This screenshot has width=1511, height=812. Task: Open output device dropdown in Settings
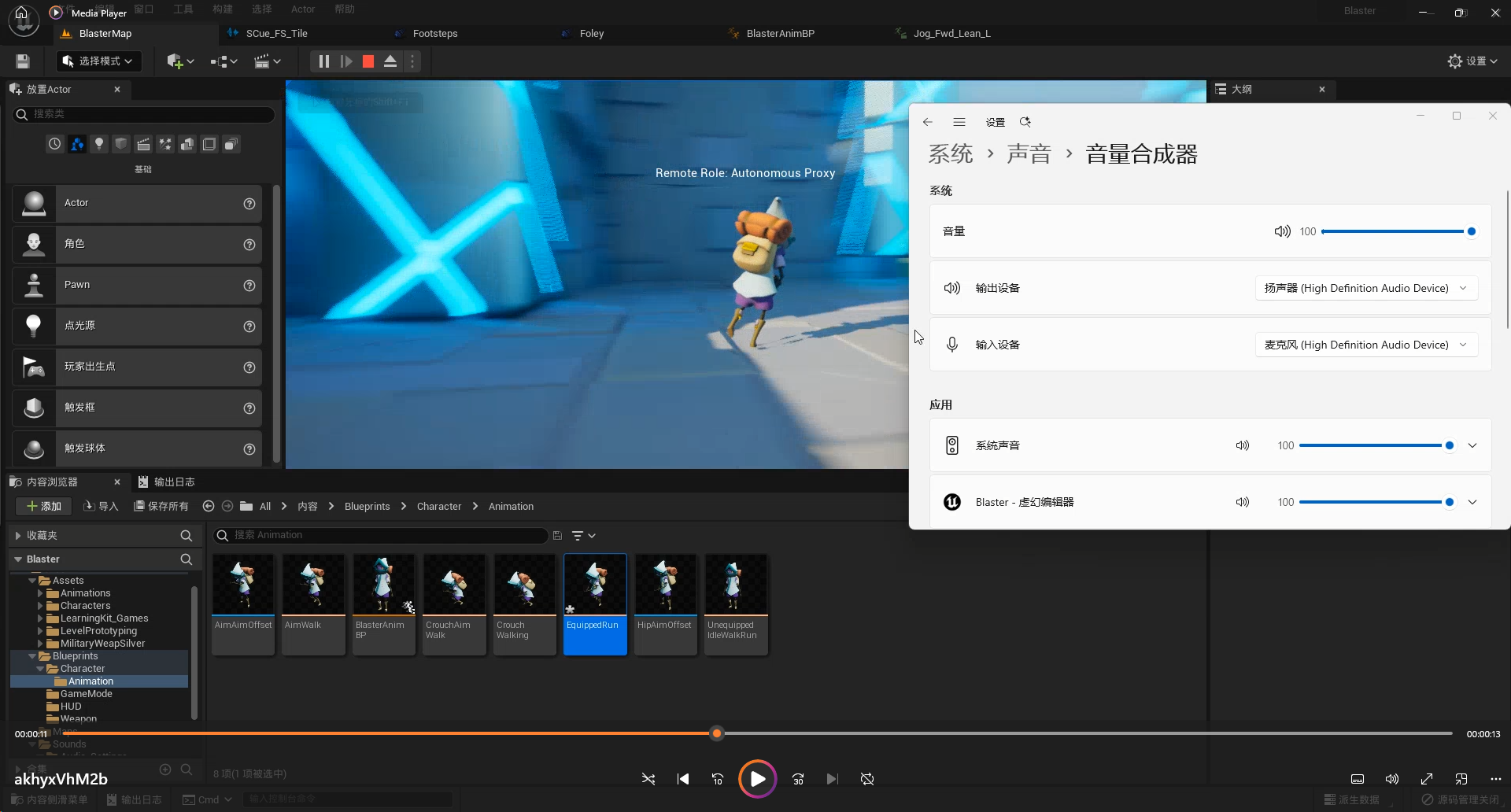coord(1366,288)
